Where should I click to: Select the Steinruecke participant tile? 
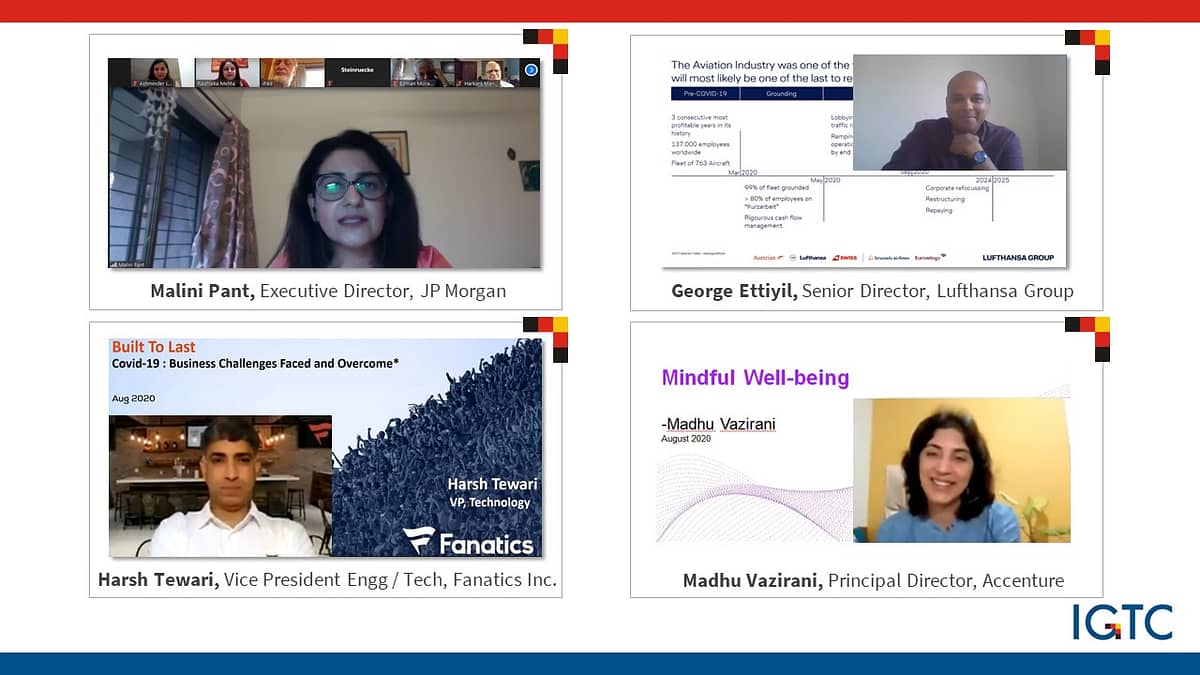click(357, 73)
